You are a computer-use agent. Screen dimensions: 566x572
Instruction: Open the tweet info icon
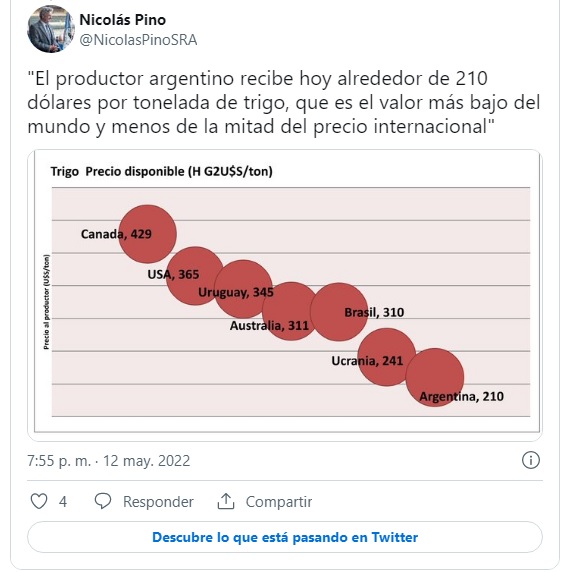point(531,460)
